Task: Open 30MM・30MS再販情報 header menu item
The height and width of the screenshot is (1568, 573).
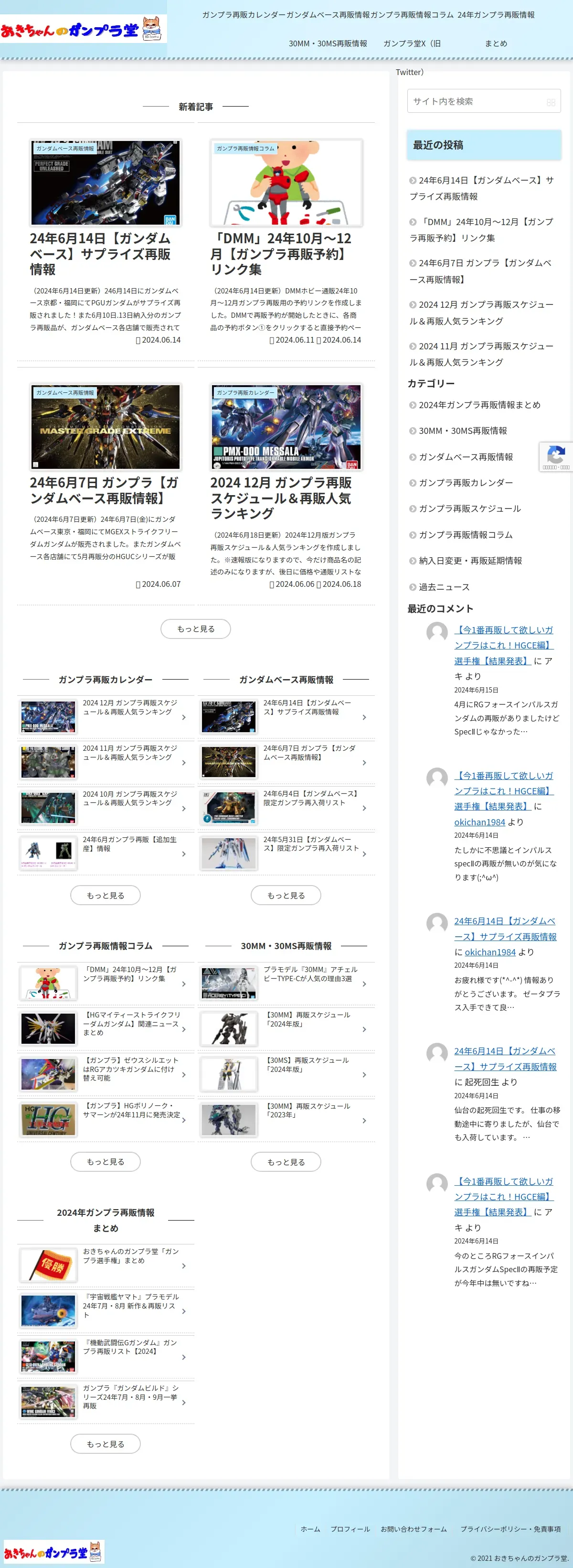Action: 328,43
